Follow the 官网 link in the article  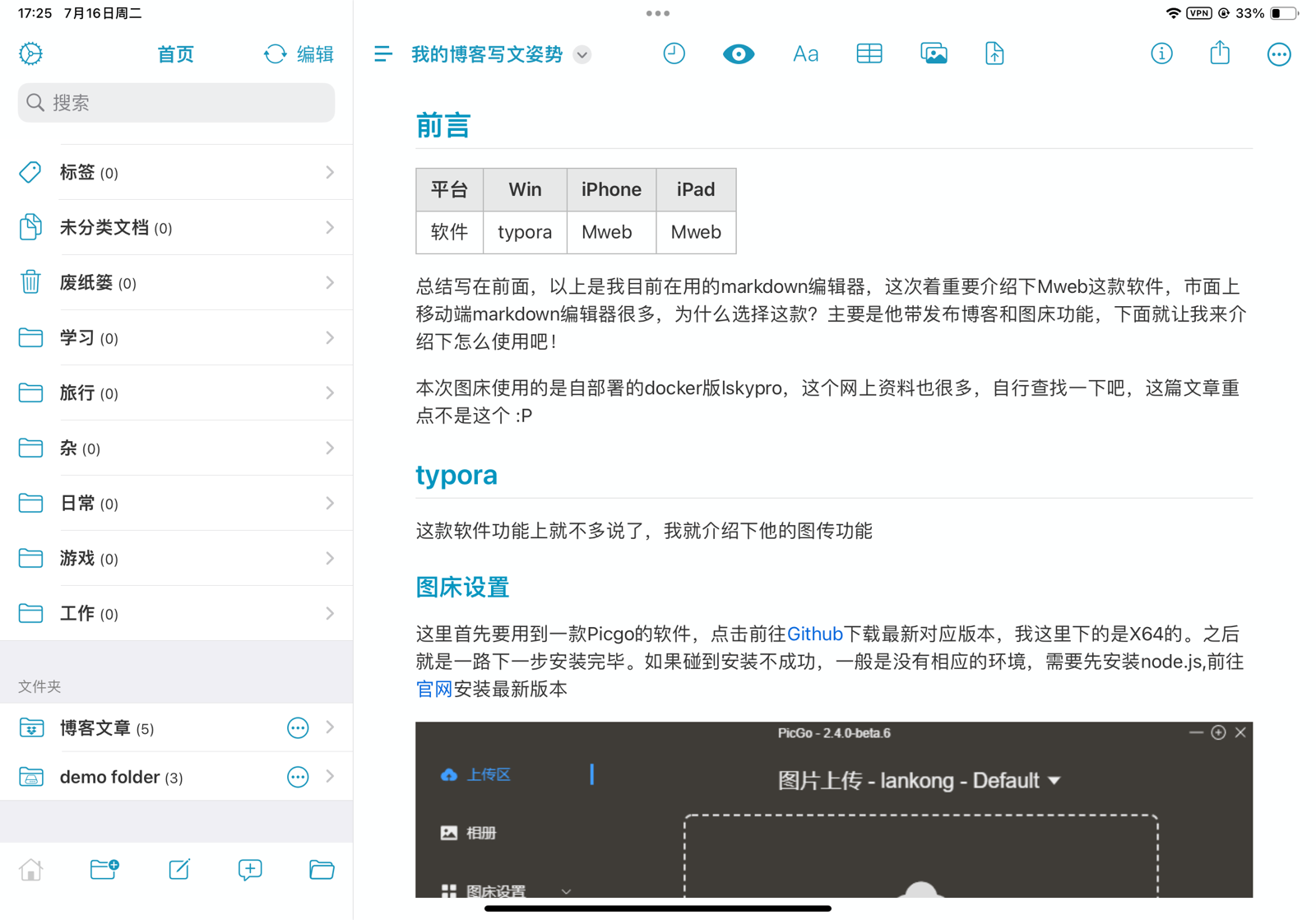point(434,689)
